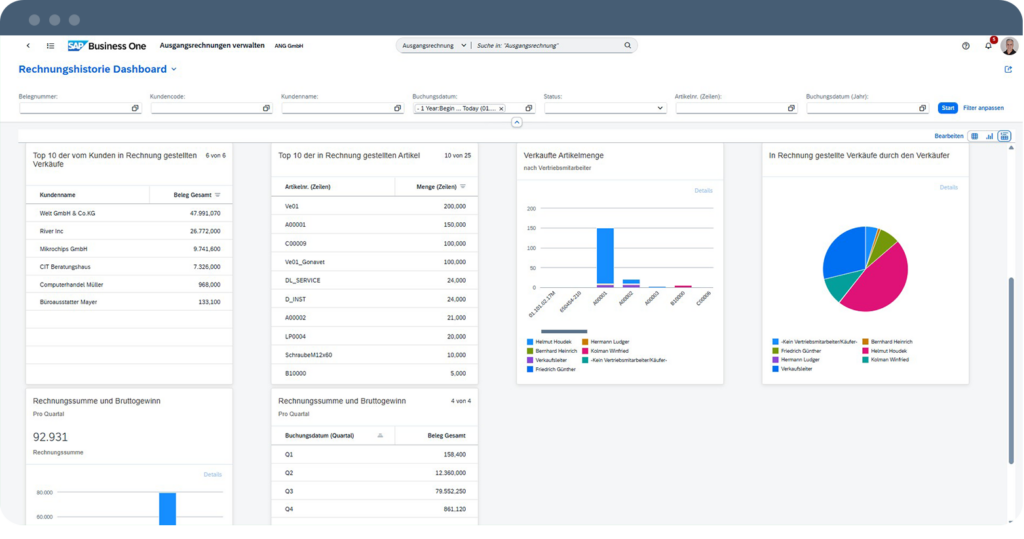Select the Computerhandel Müller row

click(129, 284)
